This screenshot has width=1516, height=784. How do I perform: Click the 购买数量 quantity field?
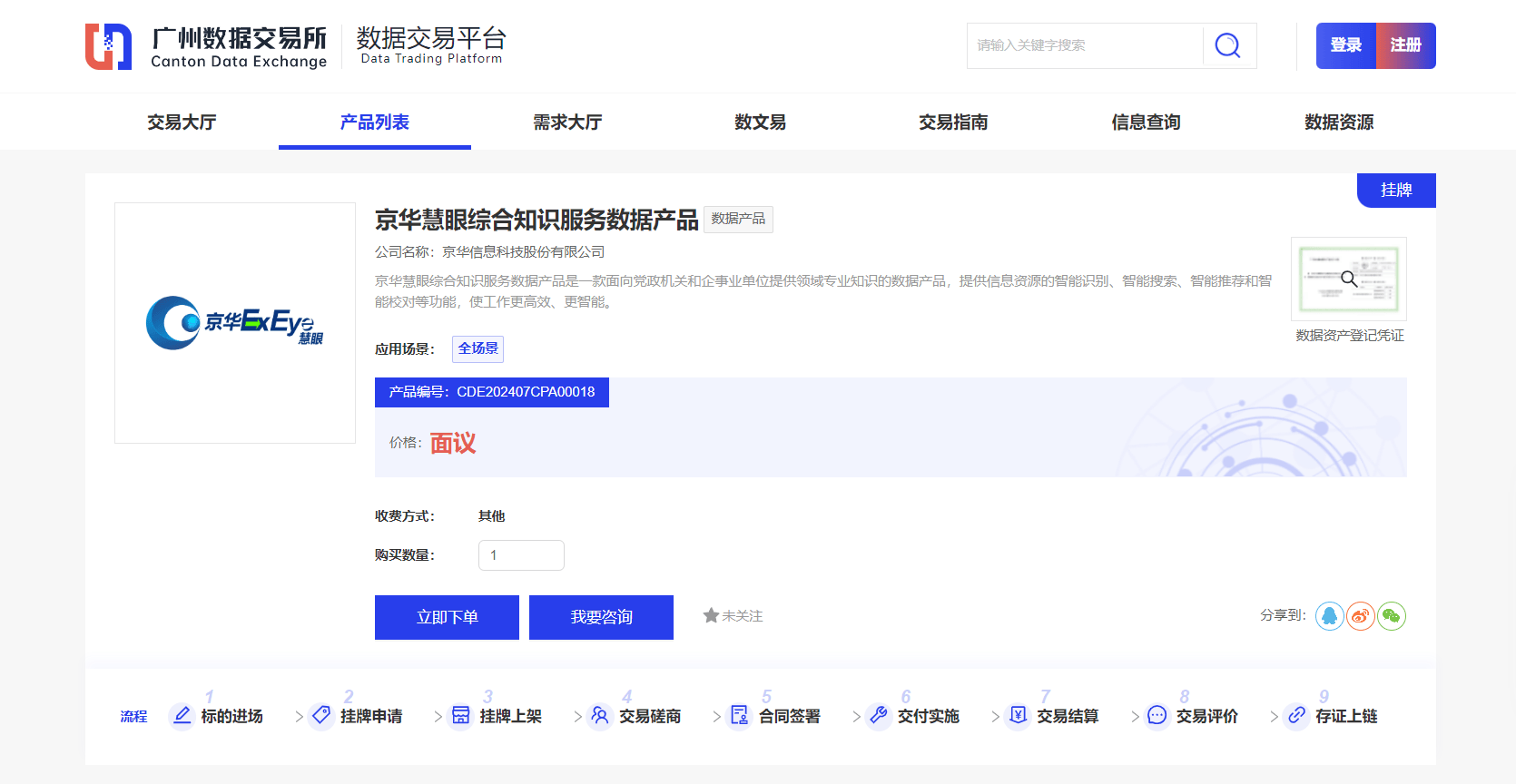pyautogui.click(x=521, y=555)
